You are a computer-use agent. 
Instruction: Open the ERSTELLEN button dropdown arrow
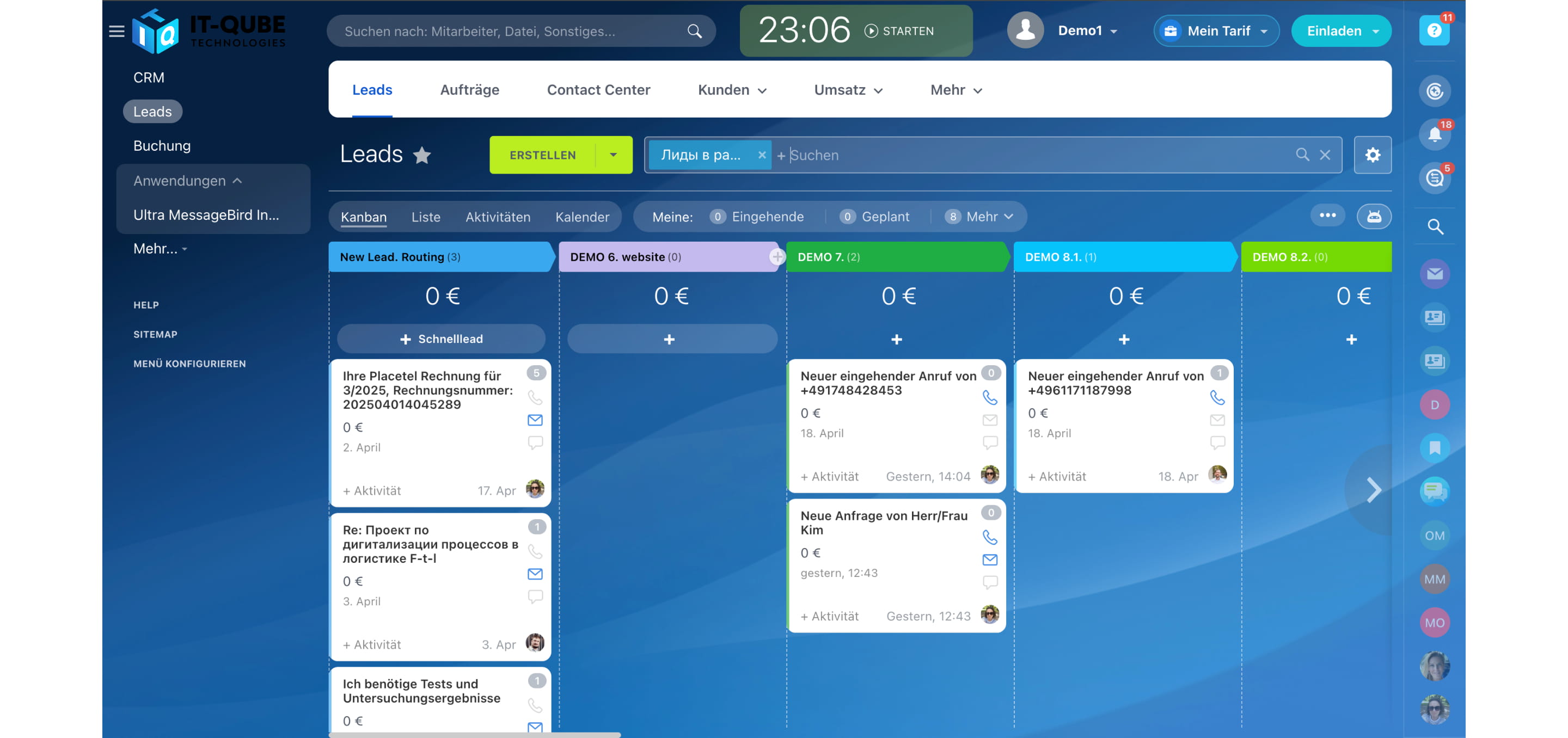tap(613, 155)
